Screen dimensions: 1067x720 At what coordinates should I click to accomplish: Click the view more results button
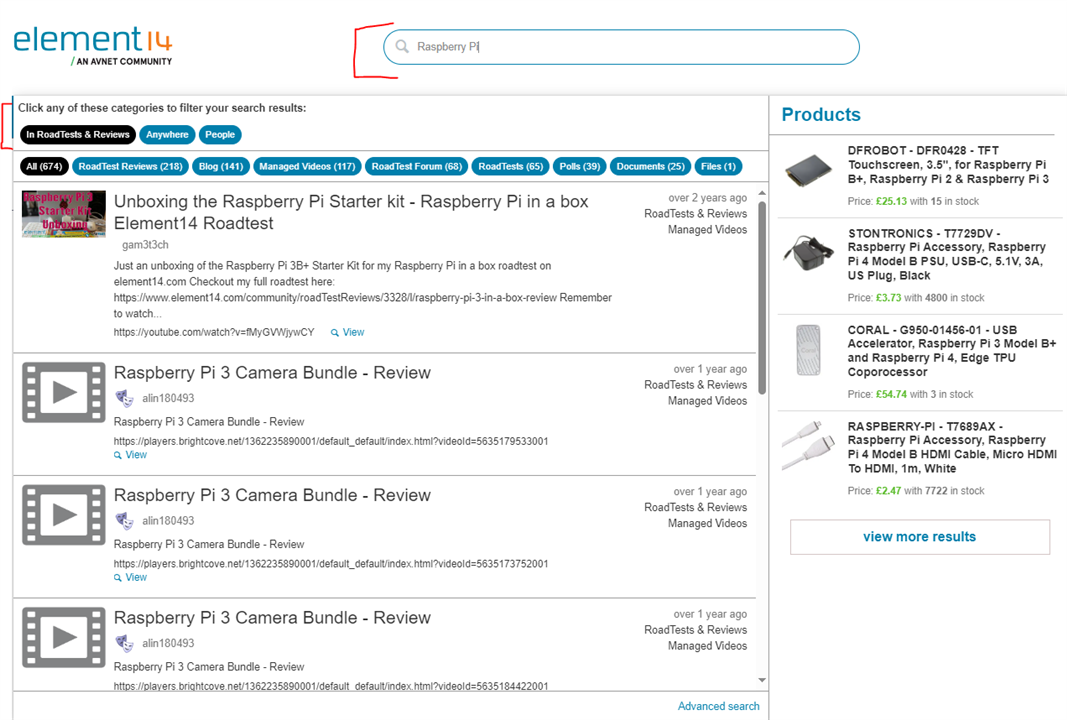pyautogui.click(x=919, y=537)
